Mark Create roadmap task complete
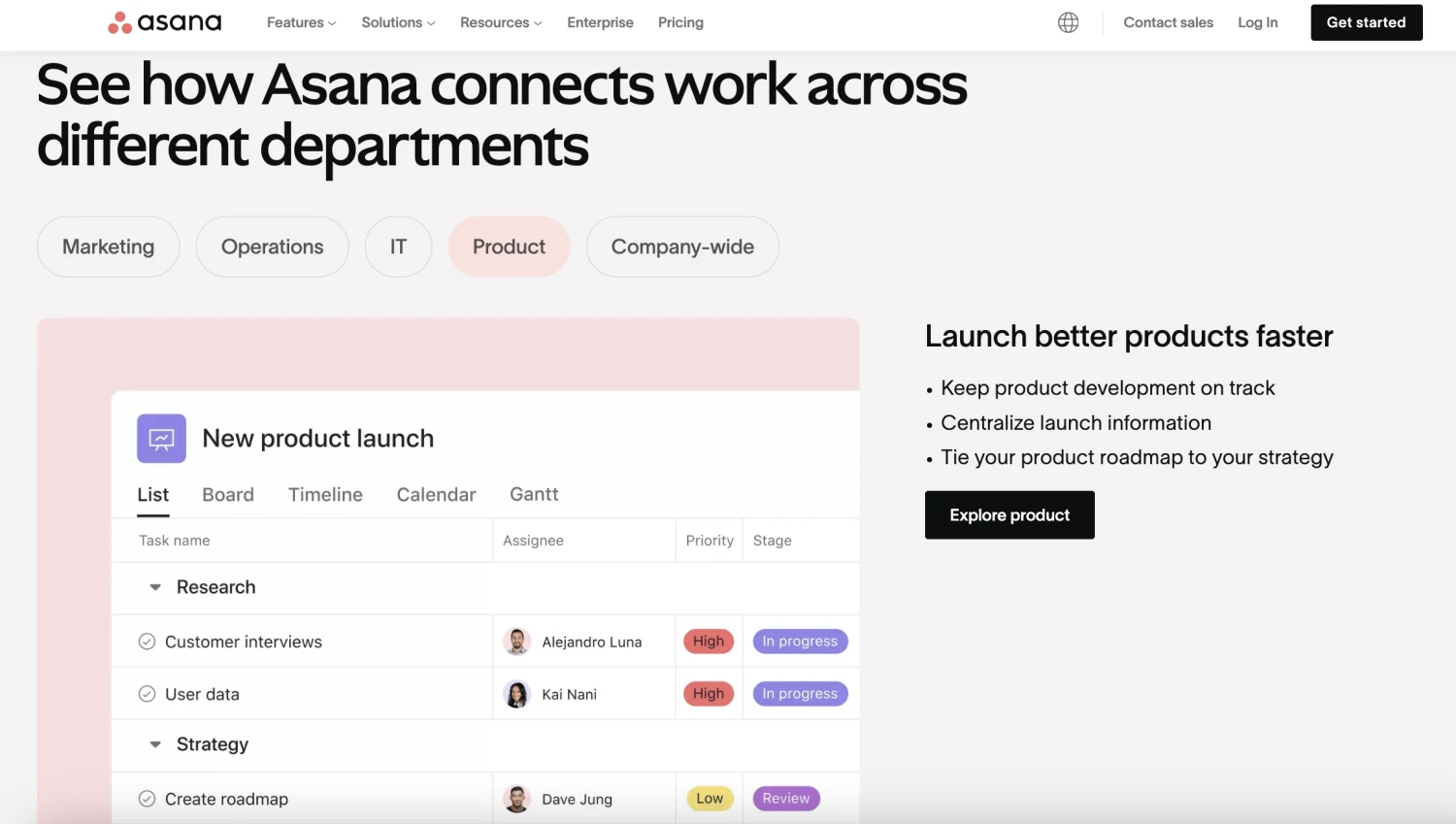This screenshot has height=824, width=1456. (x=147, y=799)
